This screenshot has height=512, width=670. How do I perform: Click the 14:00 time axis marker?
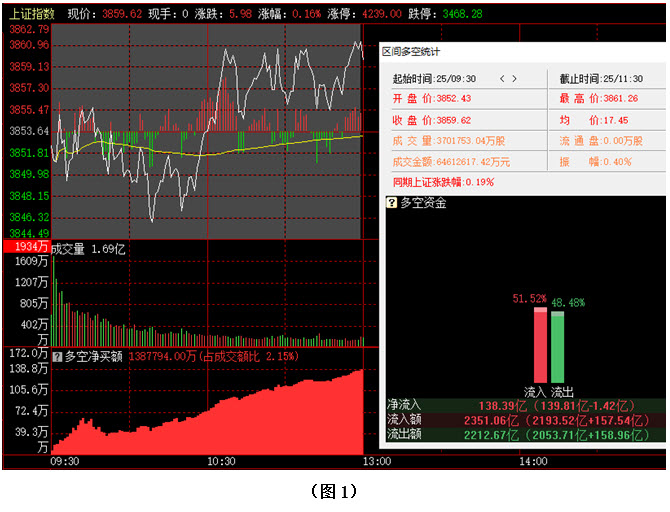point(533,461)
